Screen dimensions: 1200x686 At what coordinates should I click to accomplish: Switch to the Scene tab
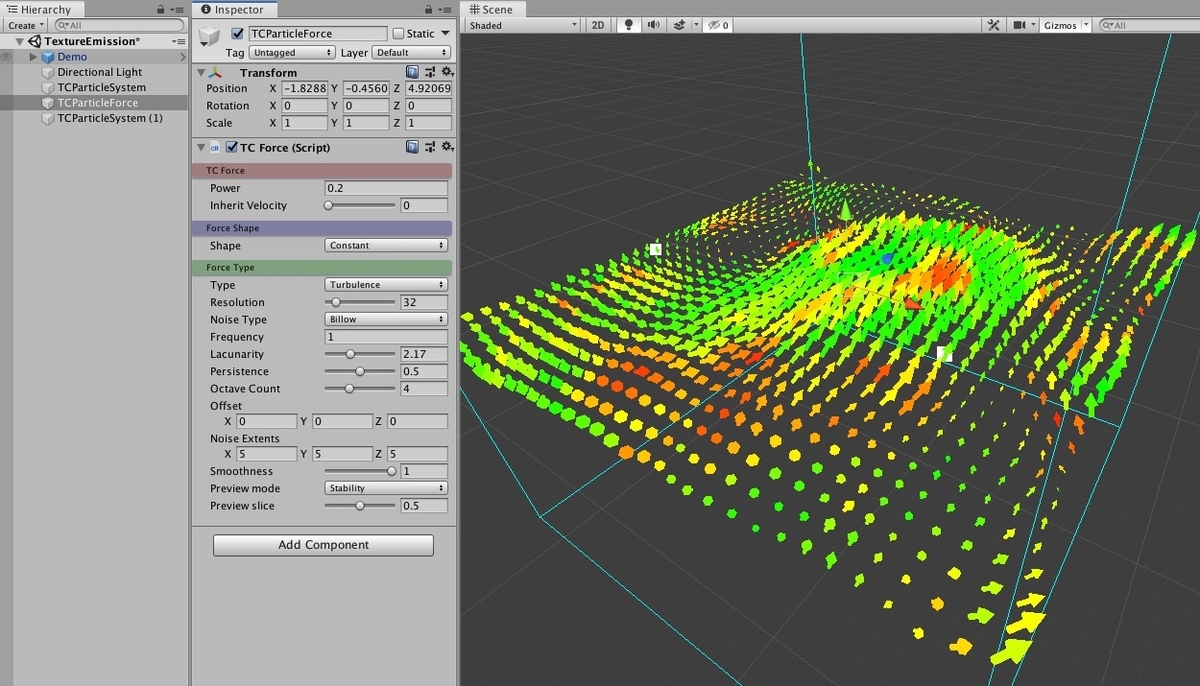click(x=491, y=9)
